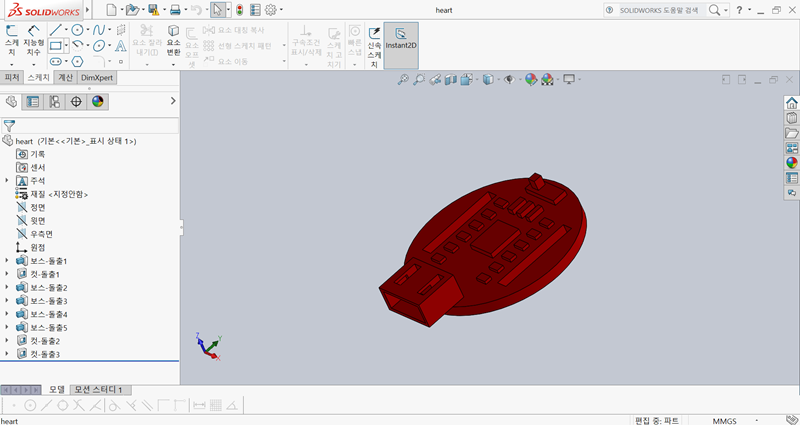Click the Zoom to Area icon
800x425 pixels.
[x=419, y=80]
